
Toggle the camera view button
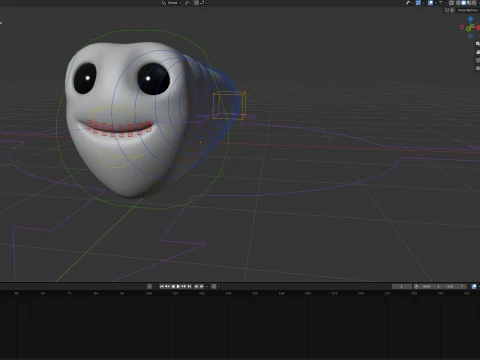pos(478,60)
